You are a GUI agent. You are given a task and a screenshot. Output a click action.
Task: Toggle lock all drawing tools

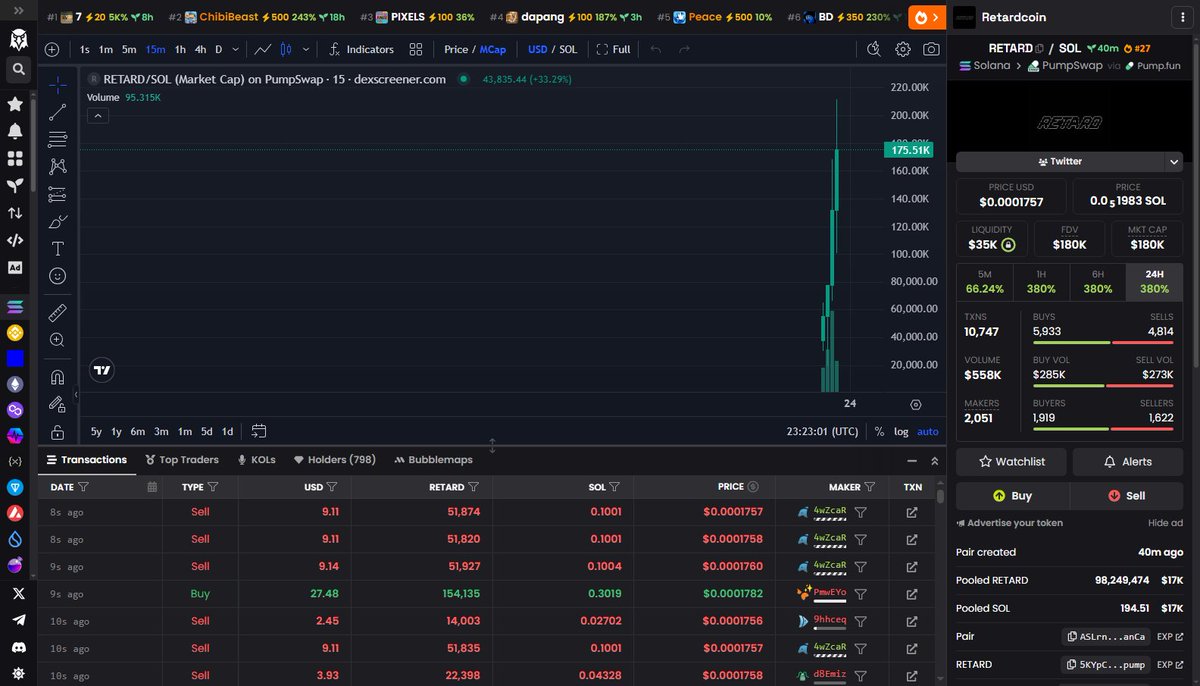click(57, 432)
